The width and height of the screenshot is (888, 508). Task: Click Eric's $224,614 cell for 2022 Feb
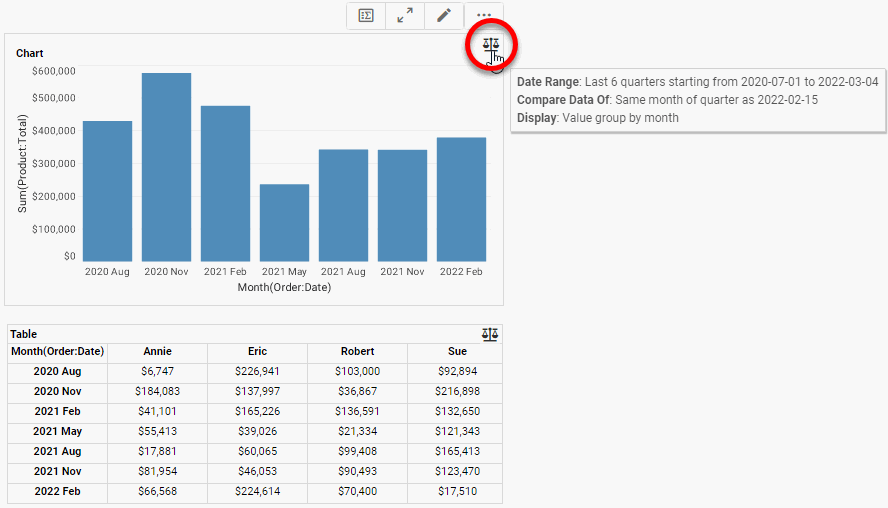(x=257, y=492)
